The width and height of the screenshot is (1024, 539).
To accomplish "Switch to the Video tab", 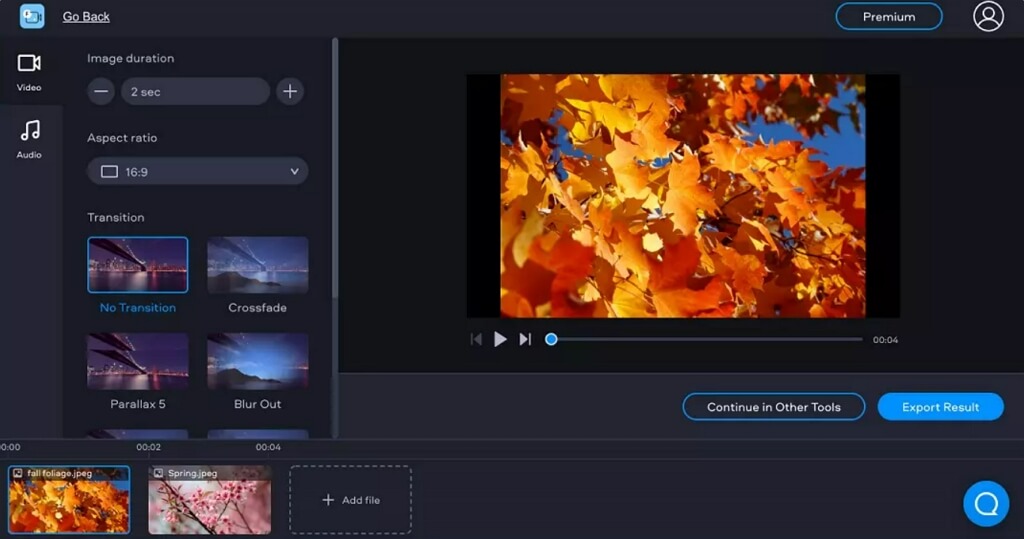I will point(29,72).
